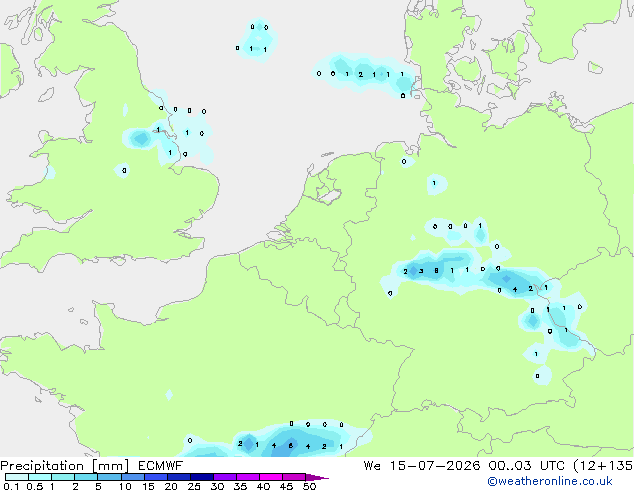Click the 20–25 mm legend color swatch
The height and width of the screenshot is (490, 634).
coord(178,477)
